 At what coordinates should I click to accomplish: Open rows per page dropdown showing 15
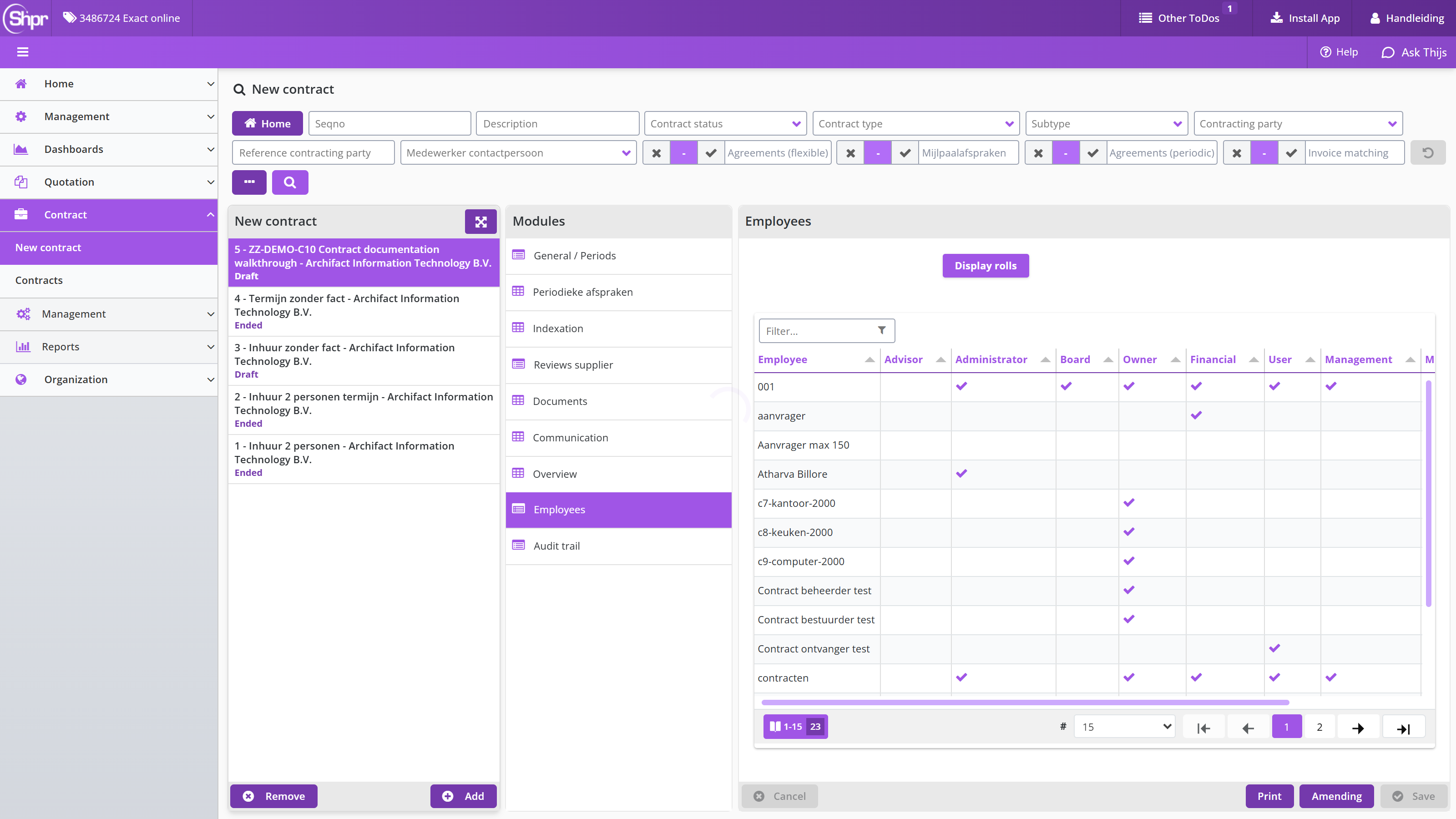pyautogui.click(x=1124, y=727)
